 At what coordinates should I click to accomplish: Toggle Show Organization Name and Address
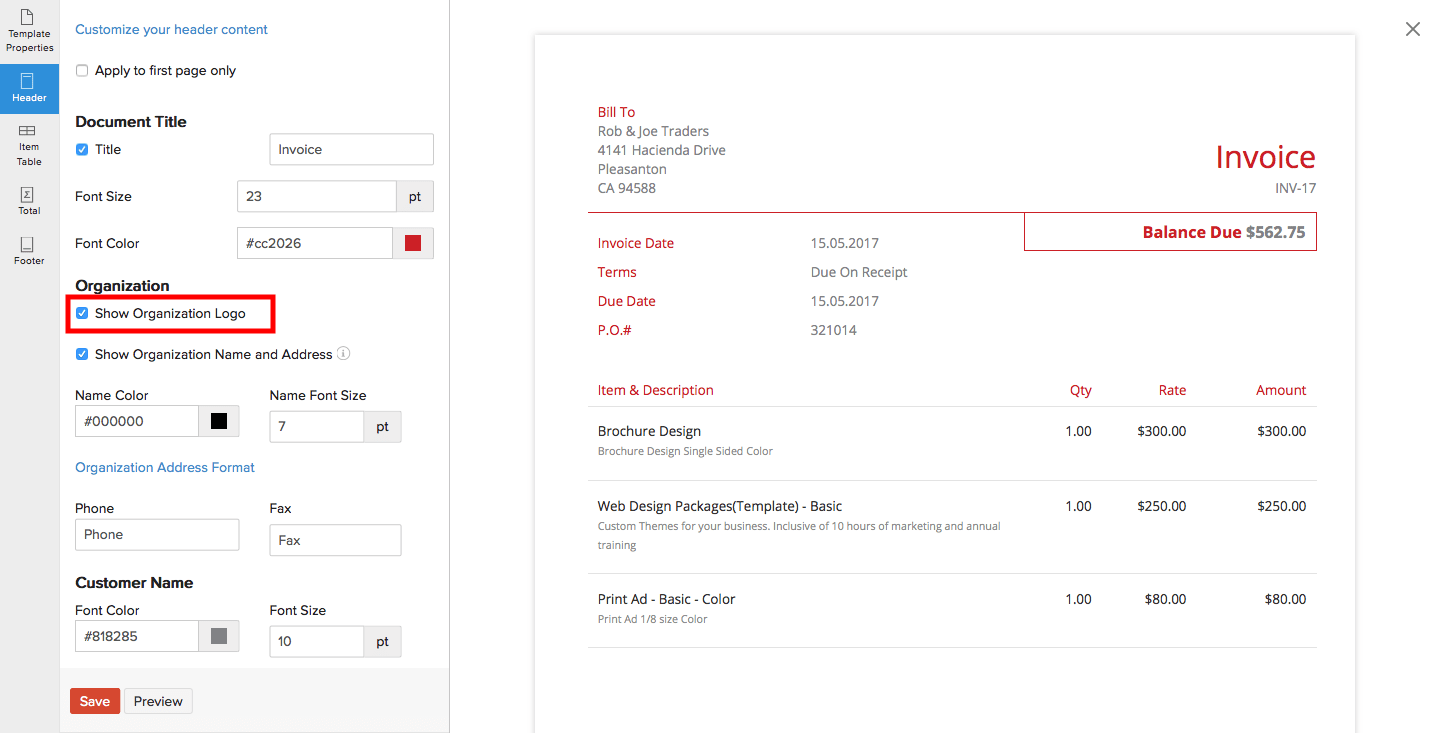(x=81, y=354)
